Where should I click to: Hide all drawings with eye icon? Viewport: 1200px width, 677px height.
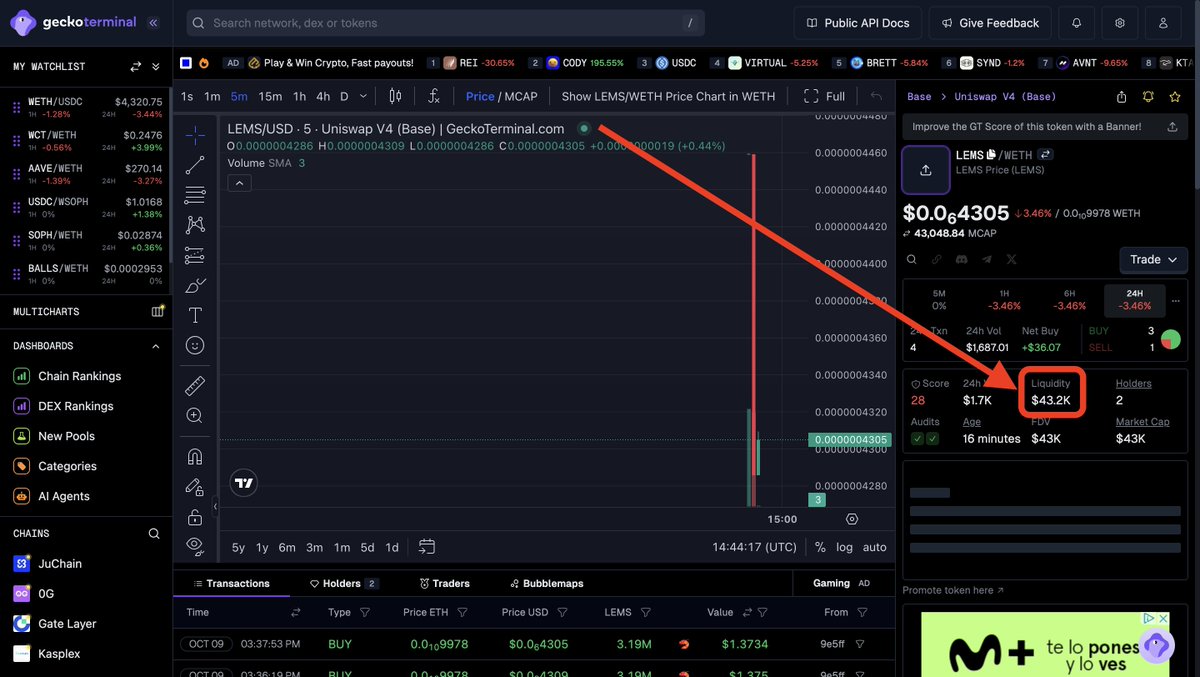(x=195, y=545)
